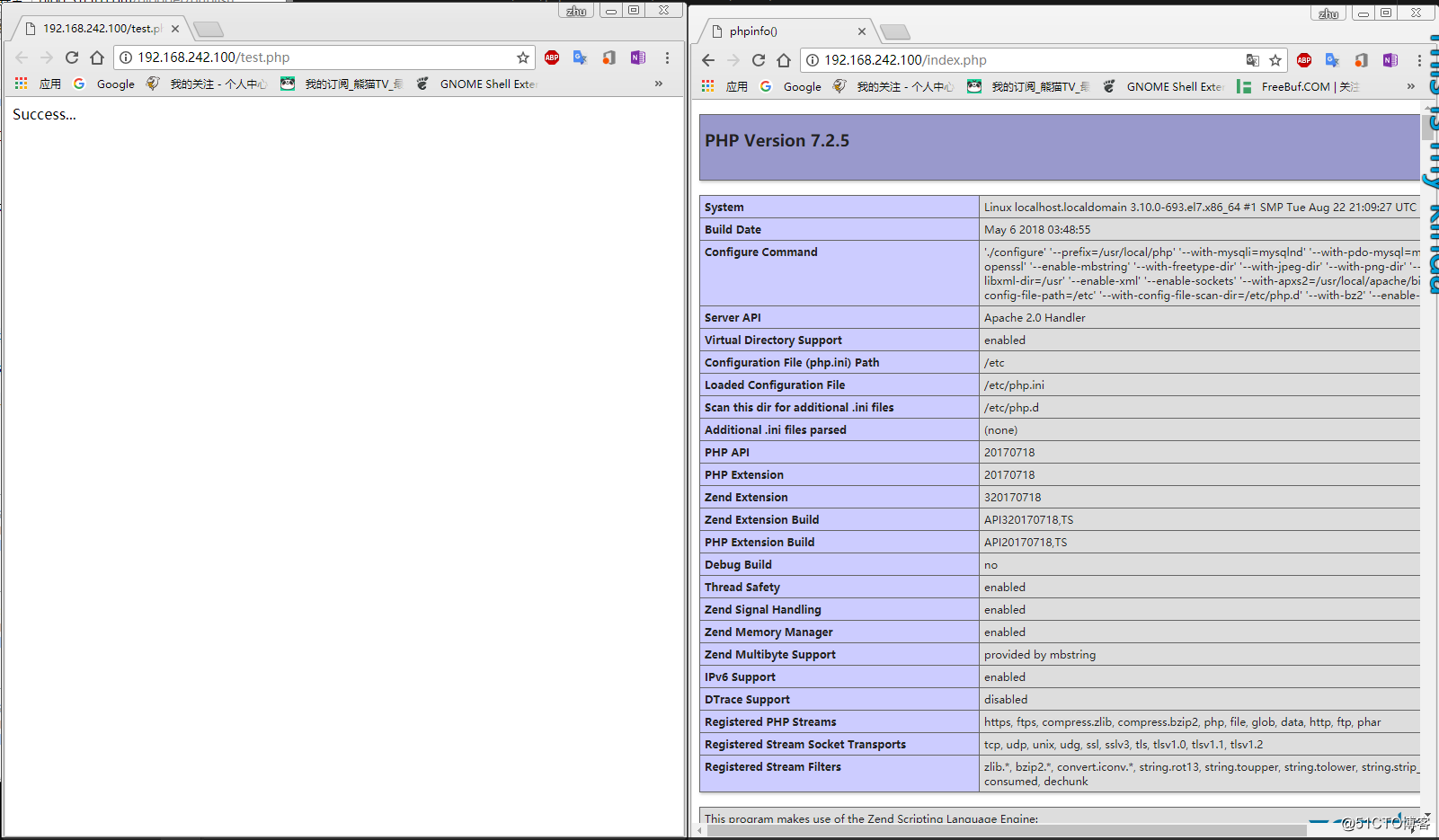
Task: Translate this page icon in phpinfo address bar
Action: 1252,60
